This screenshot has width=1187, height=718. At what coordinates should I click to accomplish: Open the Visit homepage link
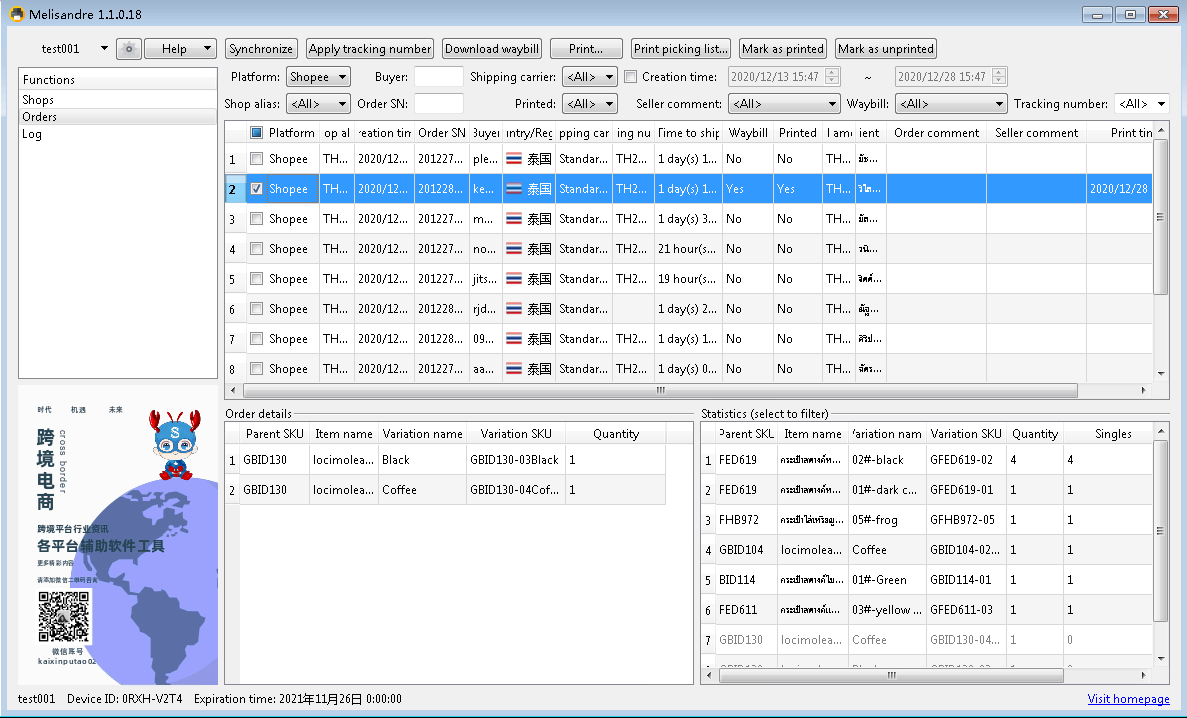tap(1128, 698)
